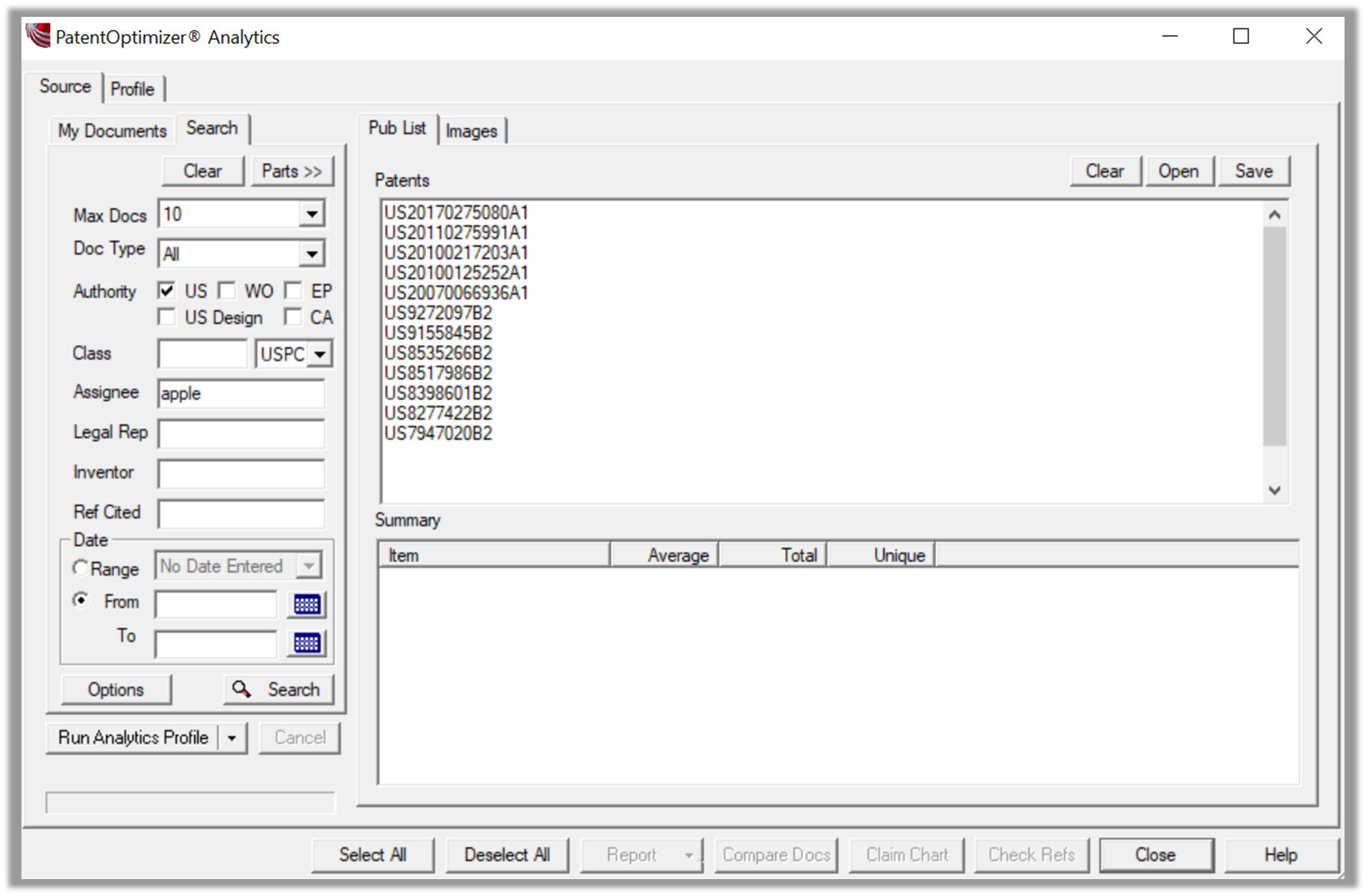Tick the CA authority checkbox

[x=293, y=317]
